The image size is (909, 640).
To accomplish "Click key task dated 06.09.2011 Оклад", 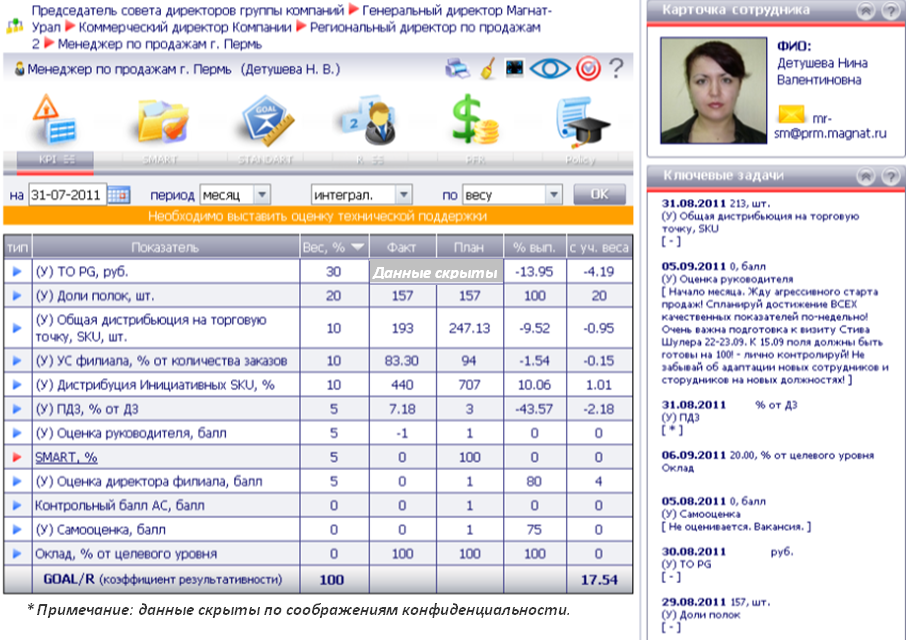I will pos(768,461).
